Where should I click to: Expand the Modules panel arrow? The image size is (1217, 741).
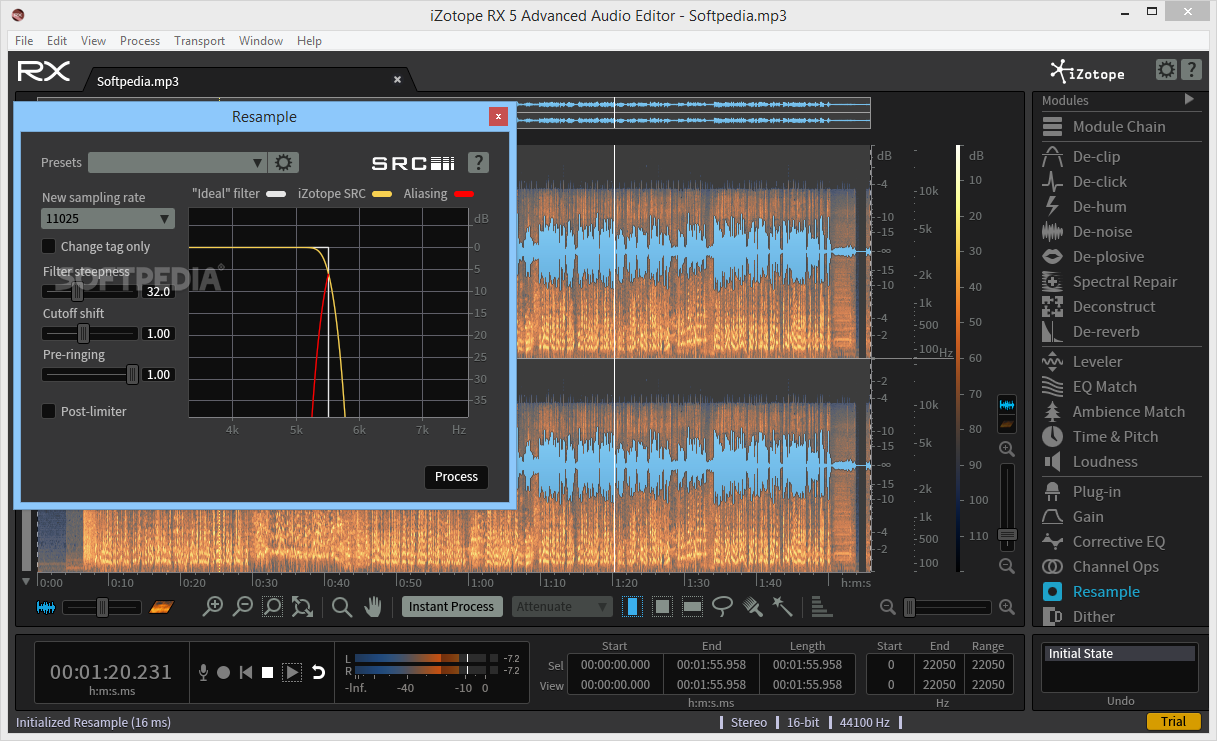[x=1189, y=99]
